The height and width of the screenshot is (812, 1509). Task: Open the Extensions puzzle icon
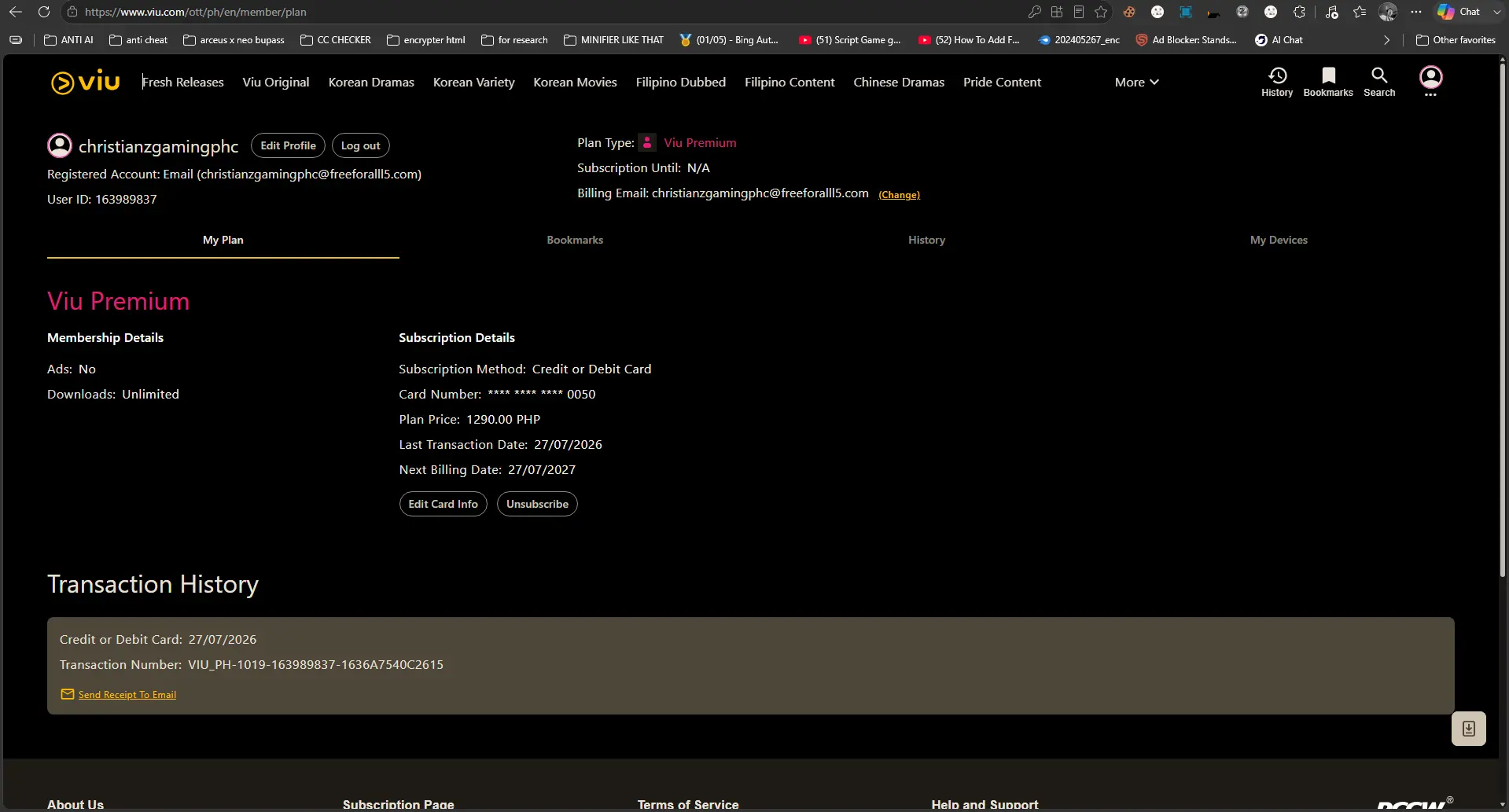[1299, 12]
